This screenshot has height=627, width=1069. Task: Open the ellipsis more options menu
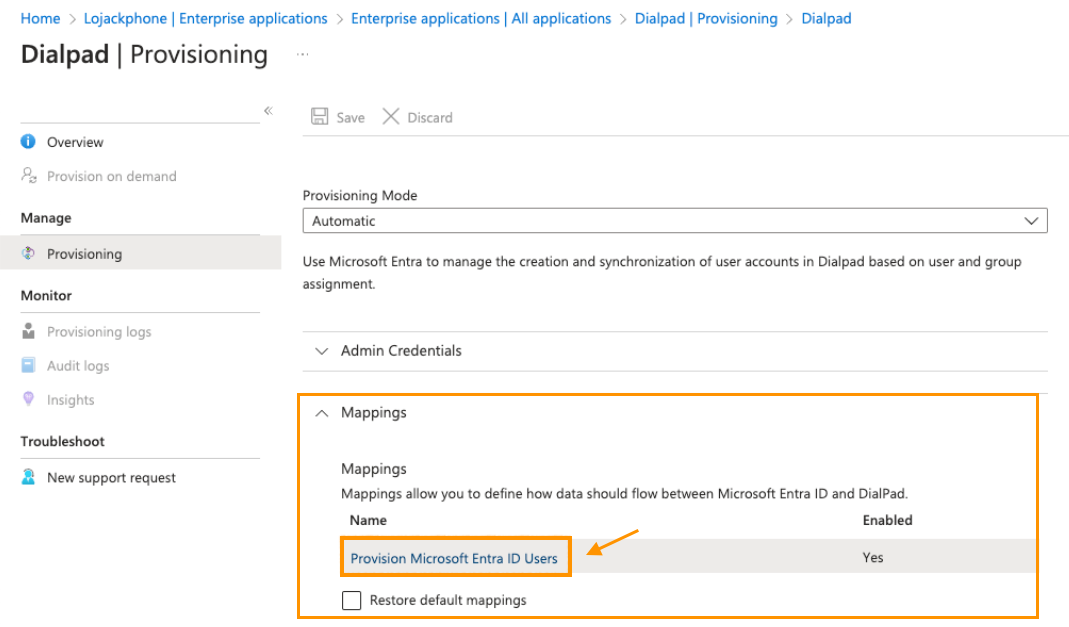(x=303, y=55)
